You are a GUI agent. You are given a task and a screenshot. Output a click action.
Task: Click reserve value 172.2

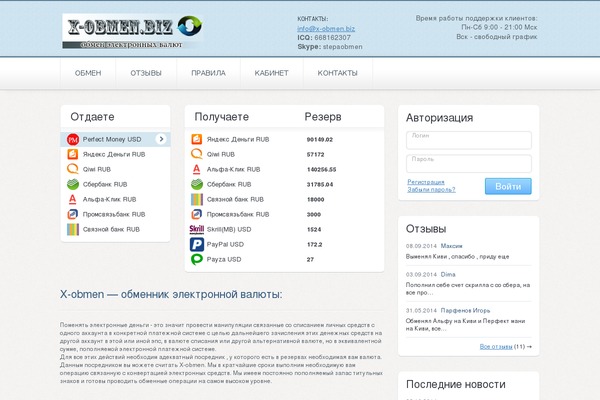(314, 245)
